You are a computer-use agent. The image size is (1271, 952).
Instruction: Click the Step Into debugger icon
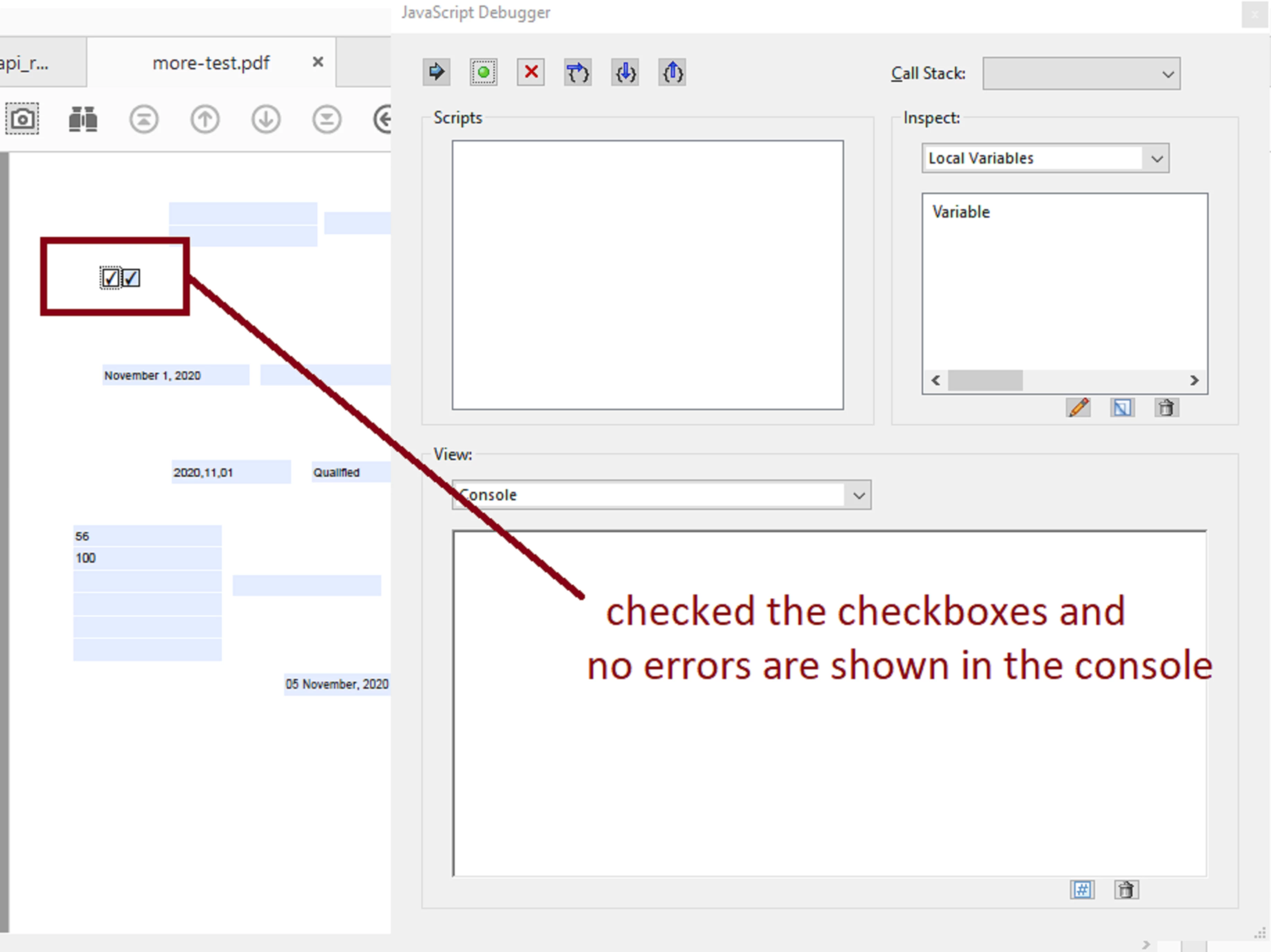coord(624,72)
